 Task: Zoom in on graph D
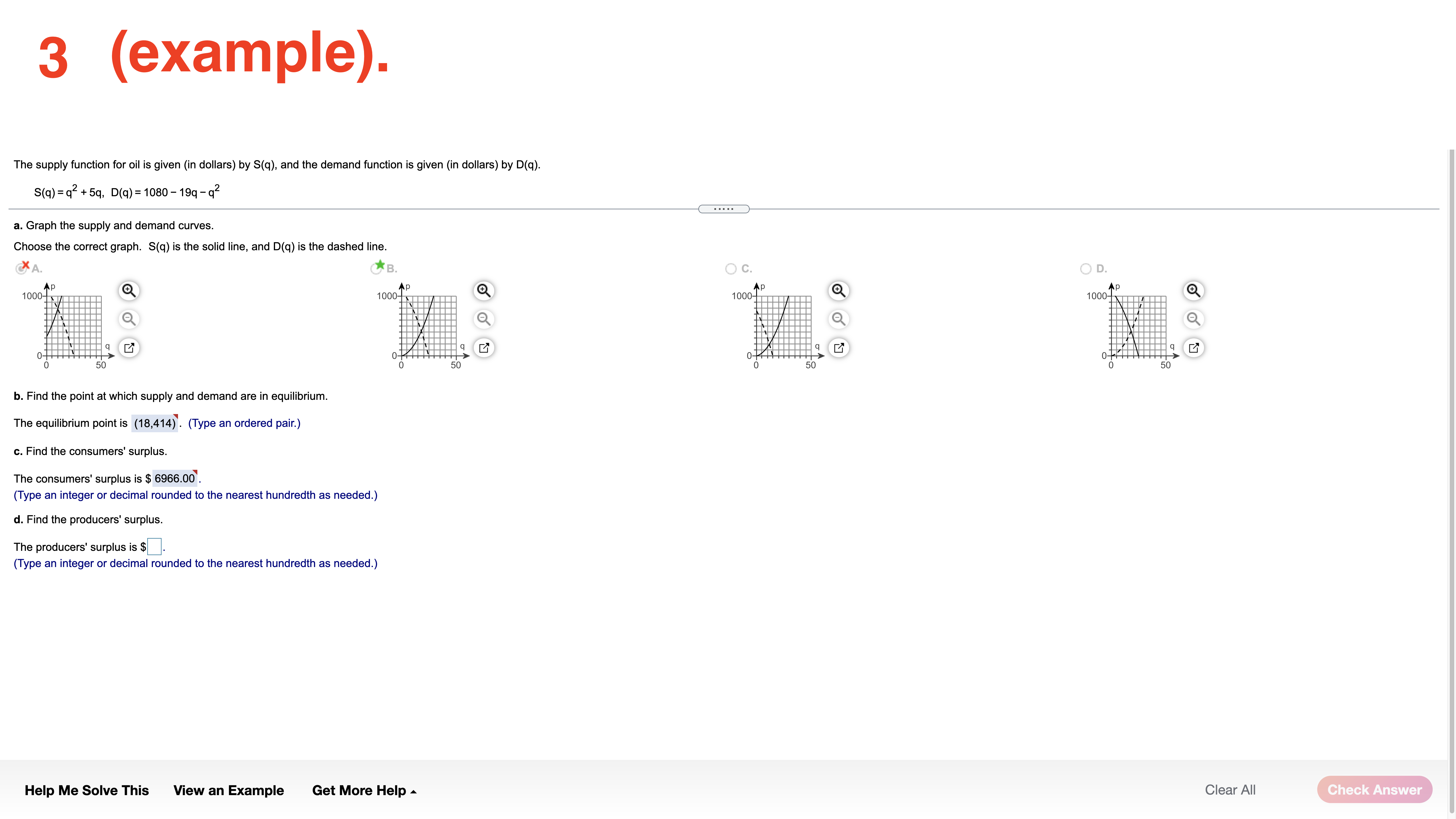[1193, 290]
